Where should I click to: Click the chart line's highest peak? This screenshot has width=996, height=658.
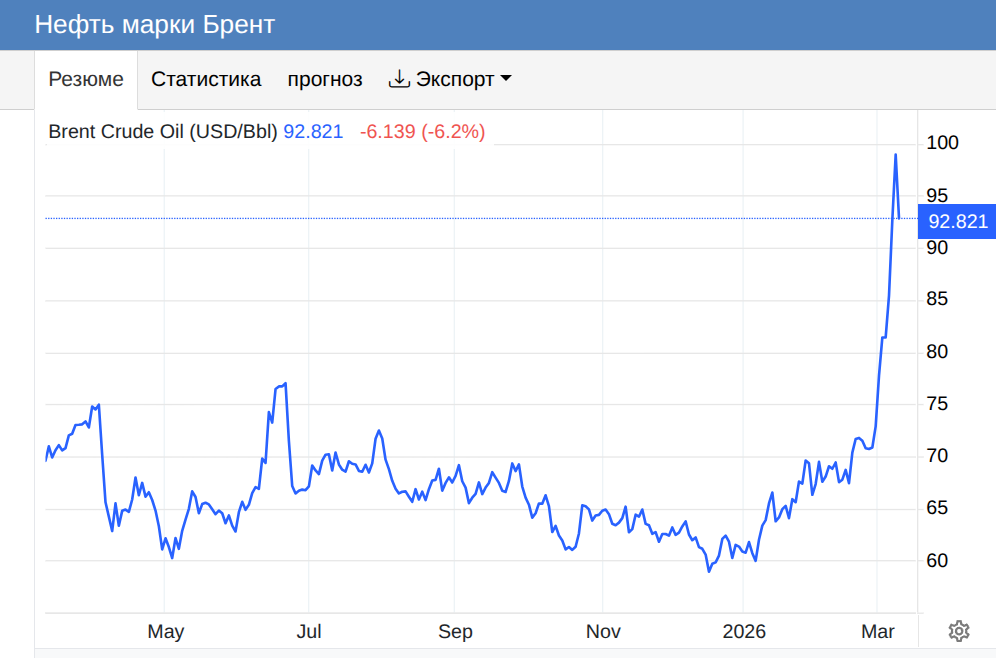895,155
